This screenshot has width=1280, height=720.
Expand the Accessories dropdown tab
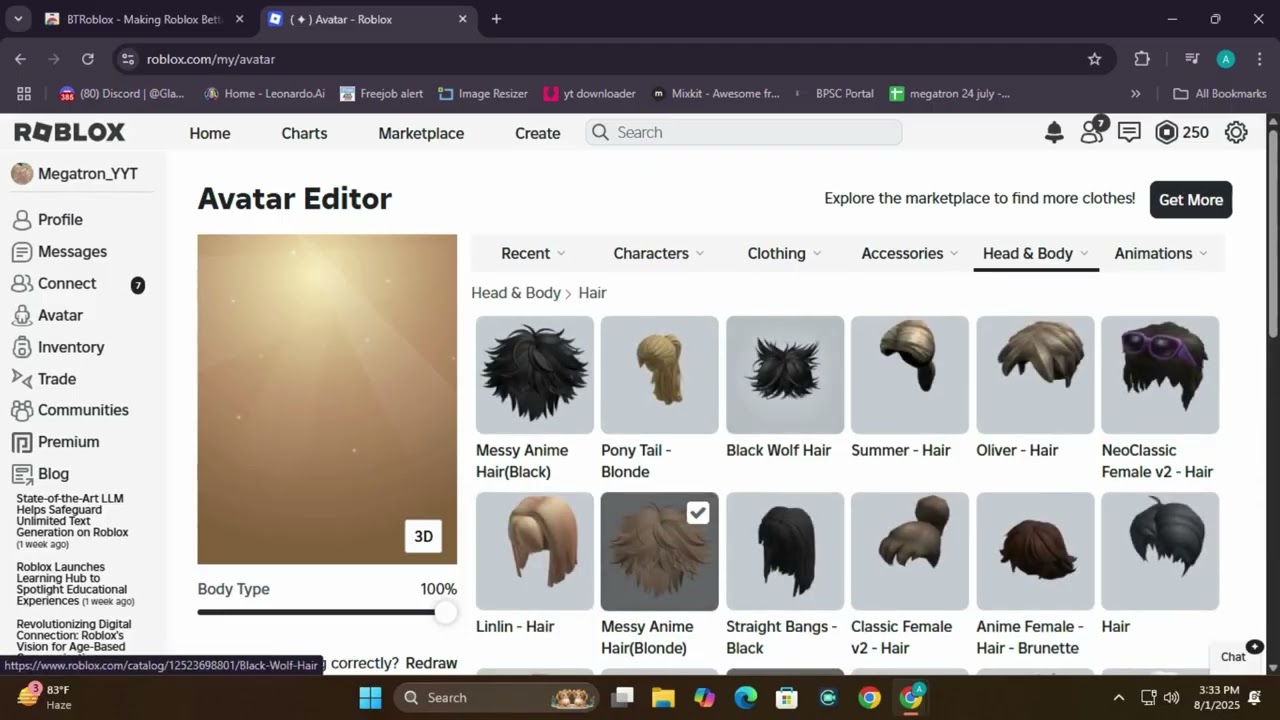click(910, 253)
